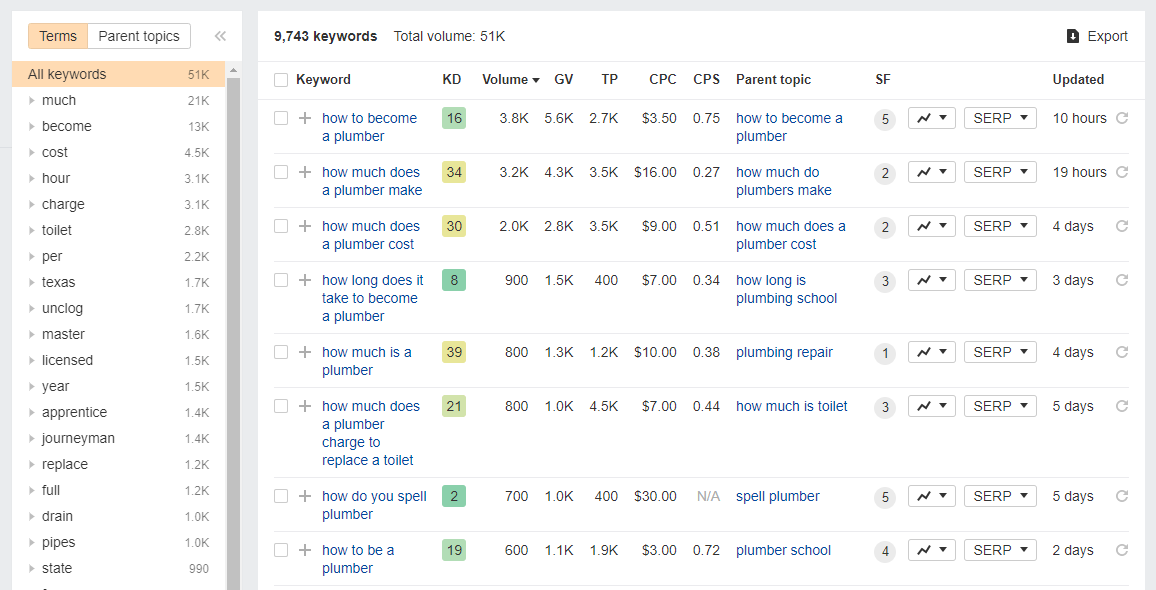
Task: Open the SERP dropdown for 'how to become a plumber'
Action: [x=1000, y=118]
